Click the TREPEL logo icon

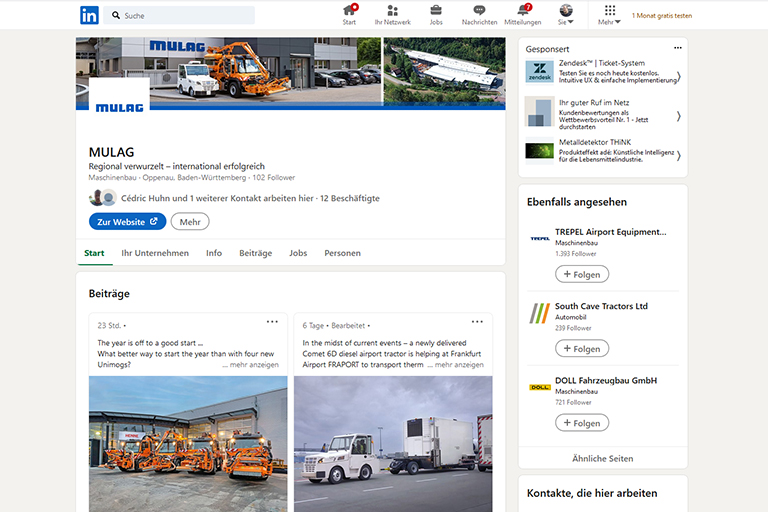(x=540, y=239)
